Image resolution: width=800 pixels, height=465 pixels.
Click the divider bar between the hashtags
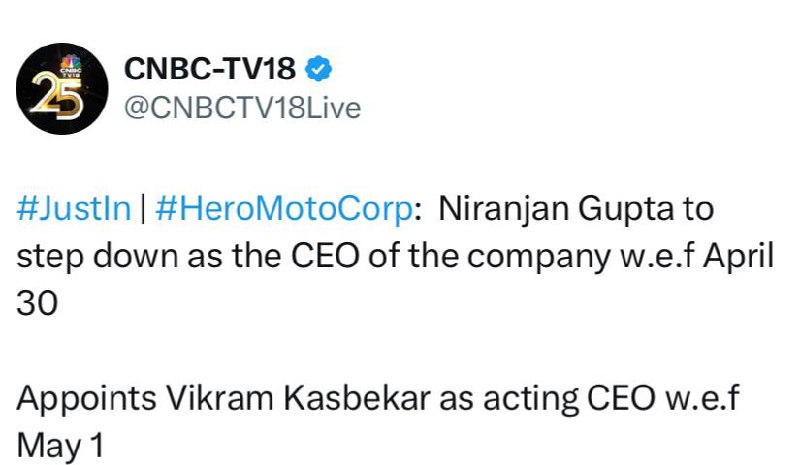143,209
